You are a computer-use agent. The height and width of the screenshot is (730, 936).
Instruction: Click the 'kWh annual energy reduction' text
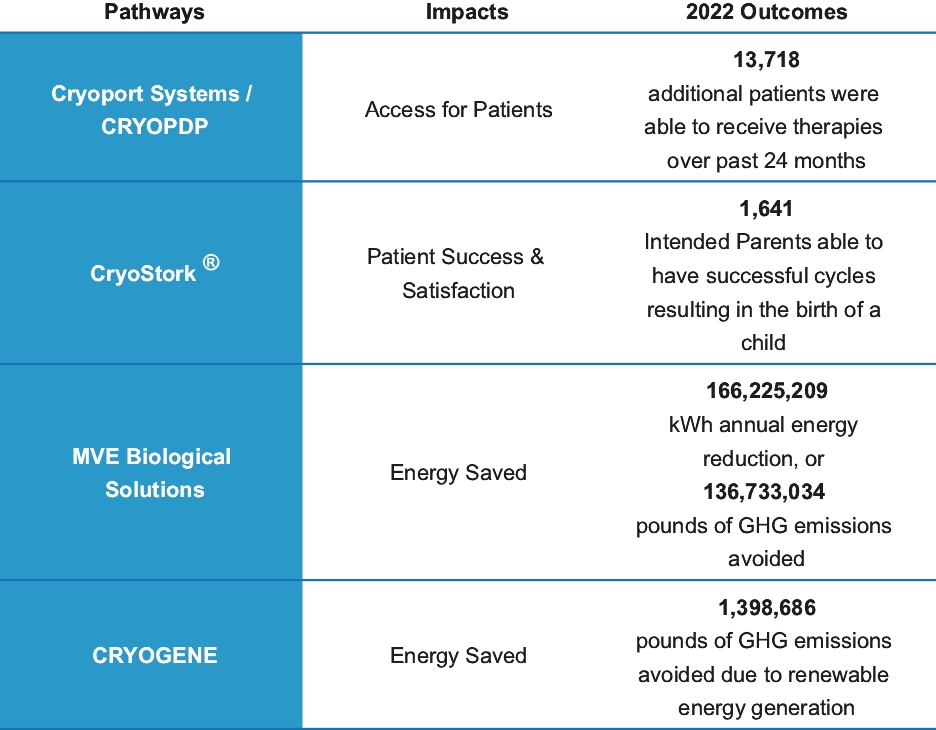(764, 440)
